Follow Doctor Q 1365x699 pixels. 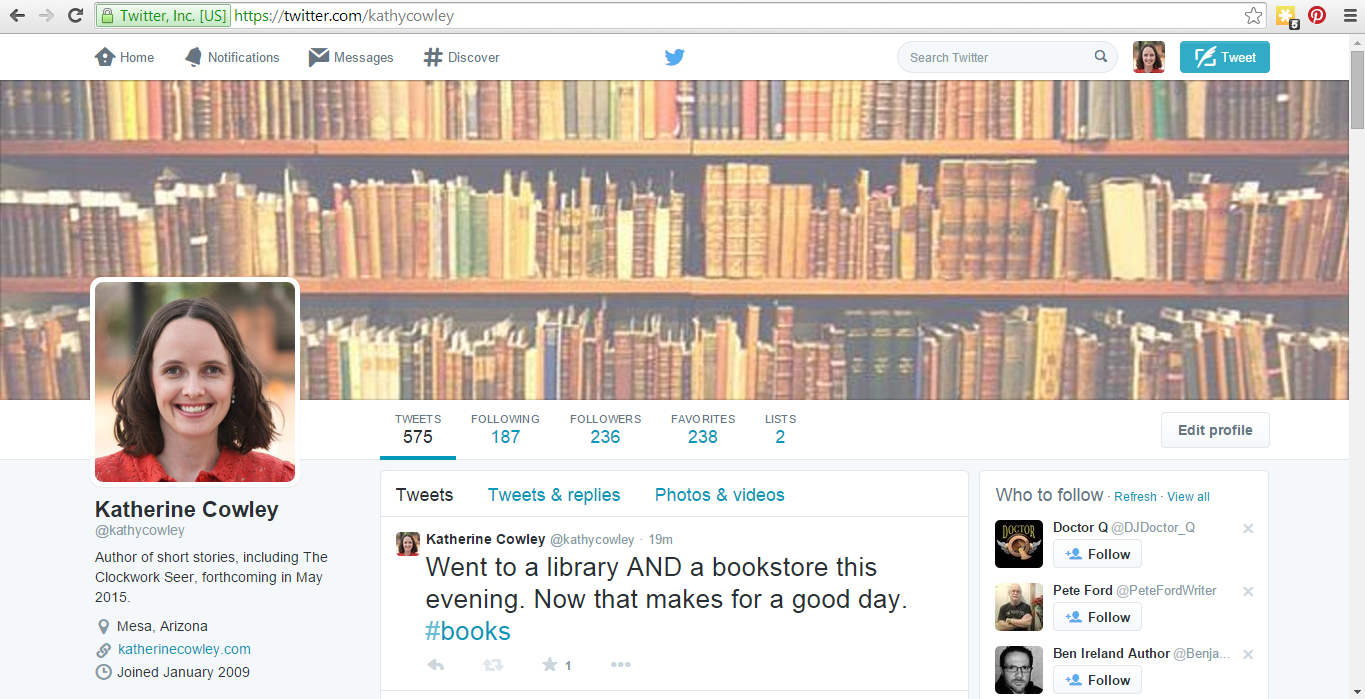coord(1097,554)
